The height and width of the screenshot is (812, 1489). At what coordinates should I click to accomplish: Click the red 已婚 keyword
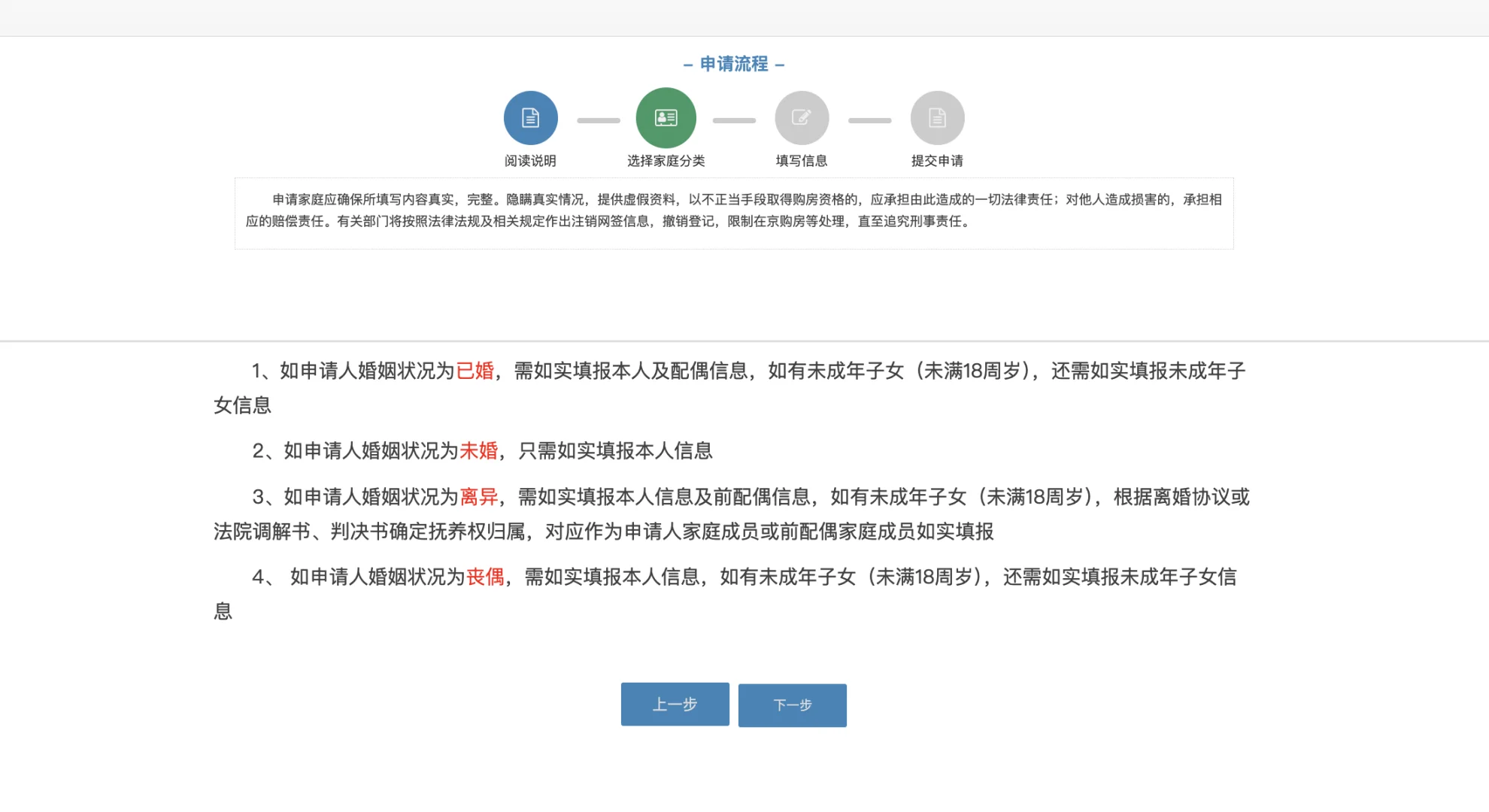475,371
